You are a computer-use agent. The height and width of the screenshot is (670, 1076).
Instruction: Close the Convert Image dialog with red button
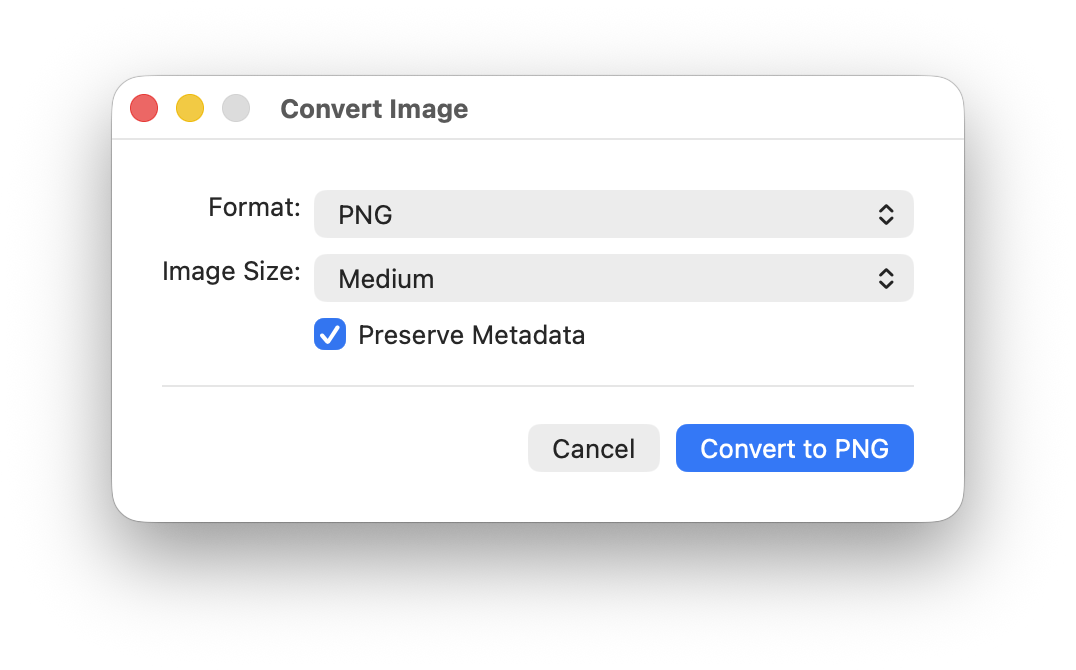click(x=144, y=108)
